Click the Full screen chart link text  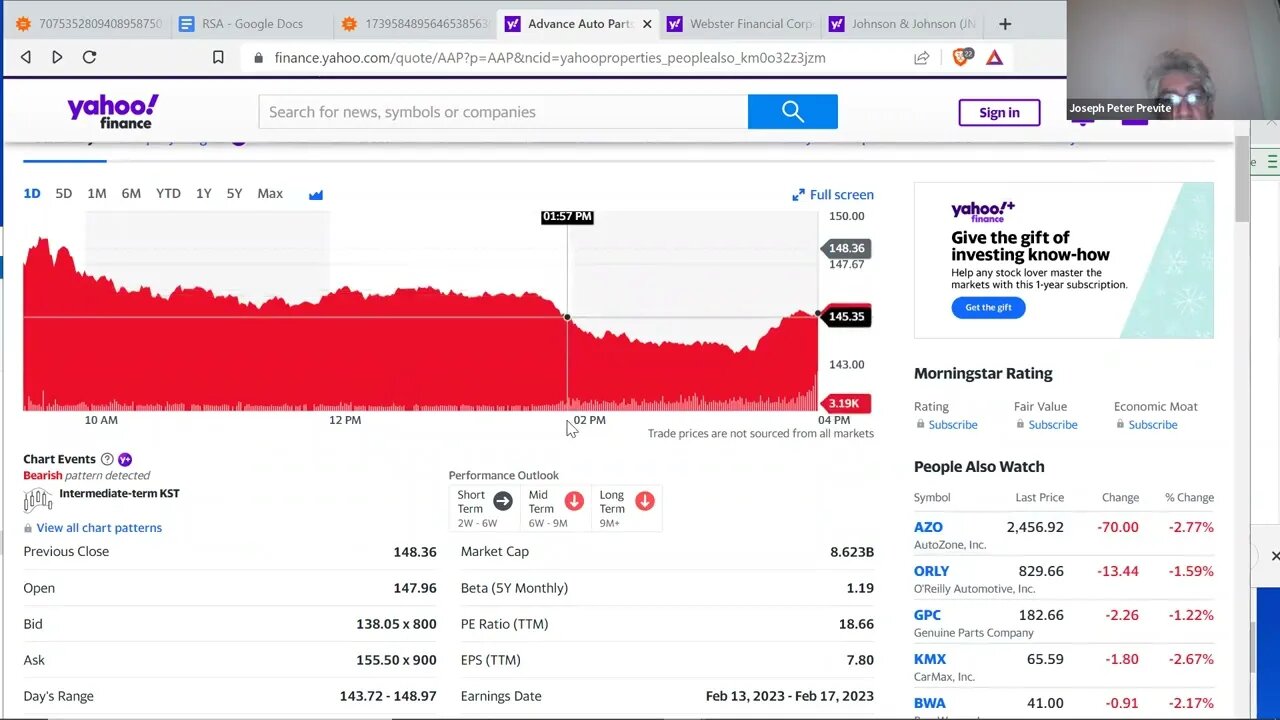tap(842, 195)
